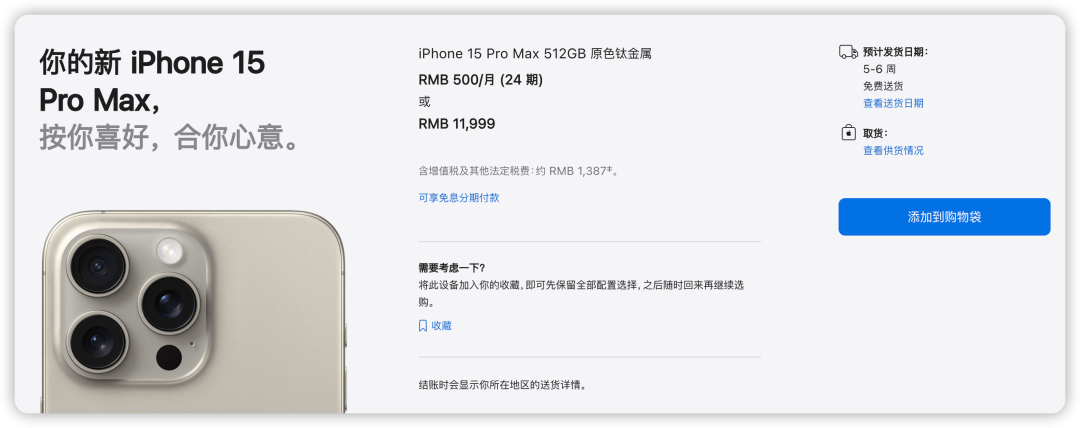Click the bookmark icon beside 收藏
This screenshot has width=1080, height=428.
[423, 326]
